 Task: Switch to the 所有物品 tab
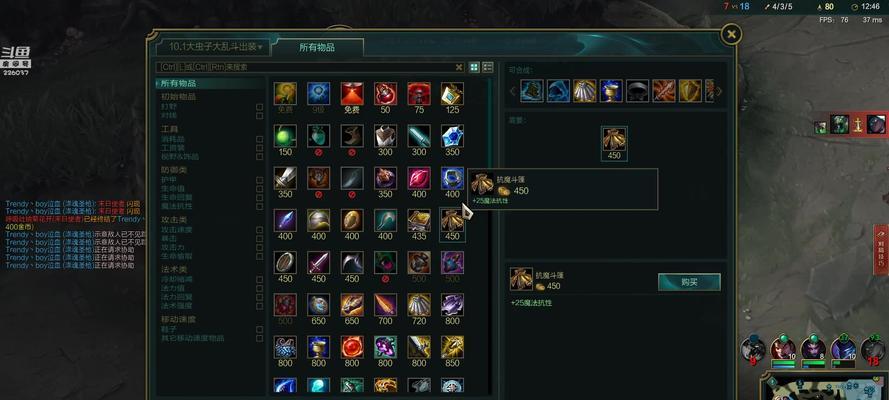(x=317, y=48)
